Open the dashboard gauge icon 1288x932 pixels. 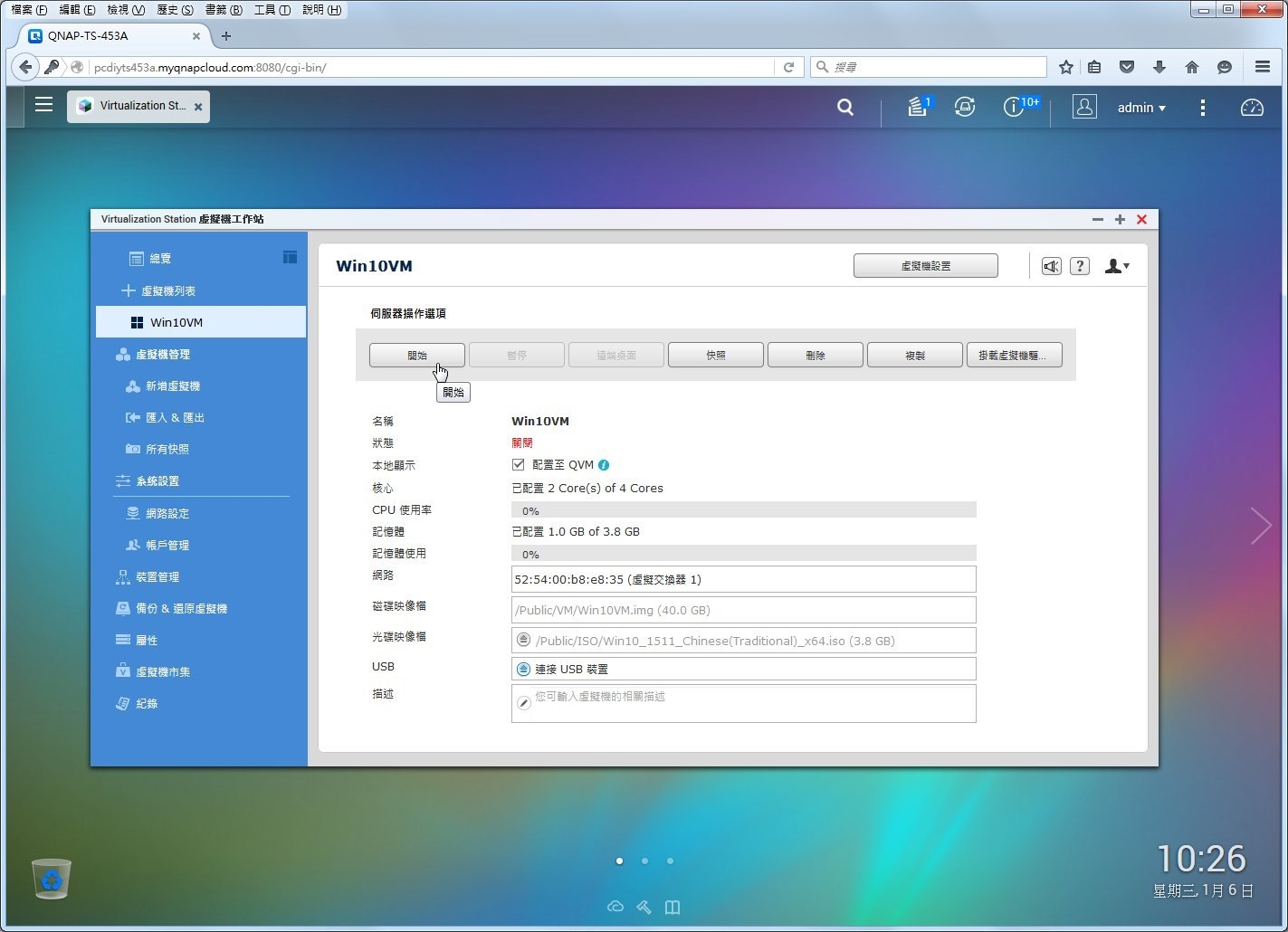[1252, 108]
